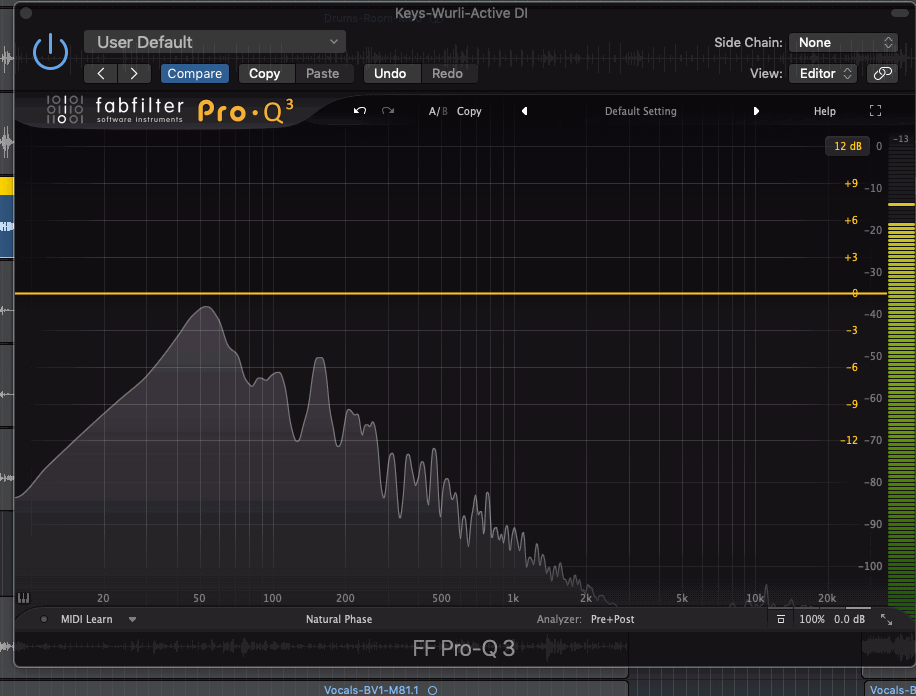This screenshot has height=696, width=916.
Task: Open the Analyzer Pre+Post settings
Action: click(612, 619)
